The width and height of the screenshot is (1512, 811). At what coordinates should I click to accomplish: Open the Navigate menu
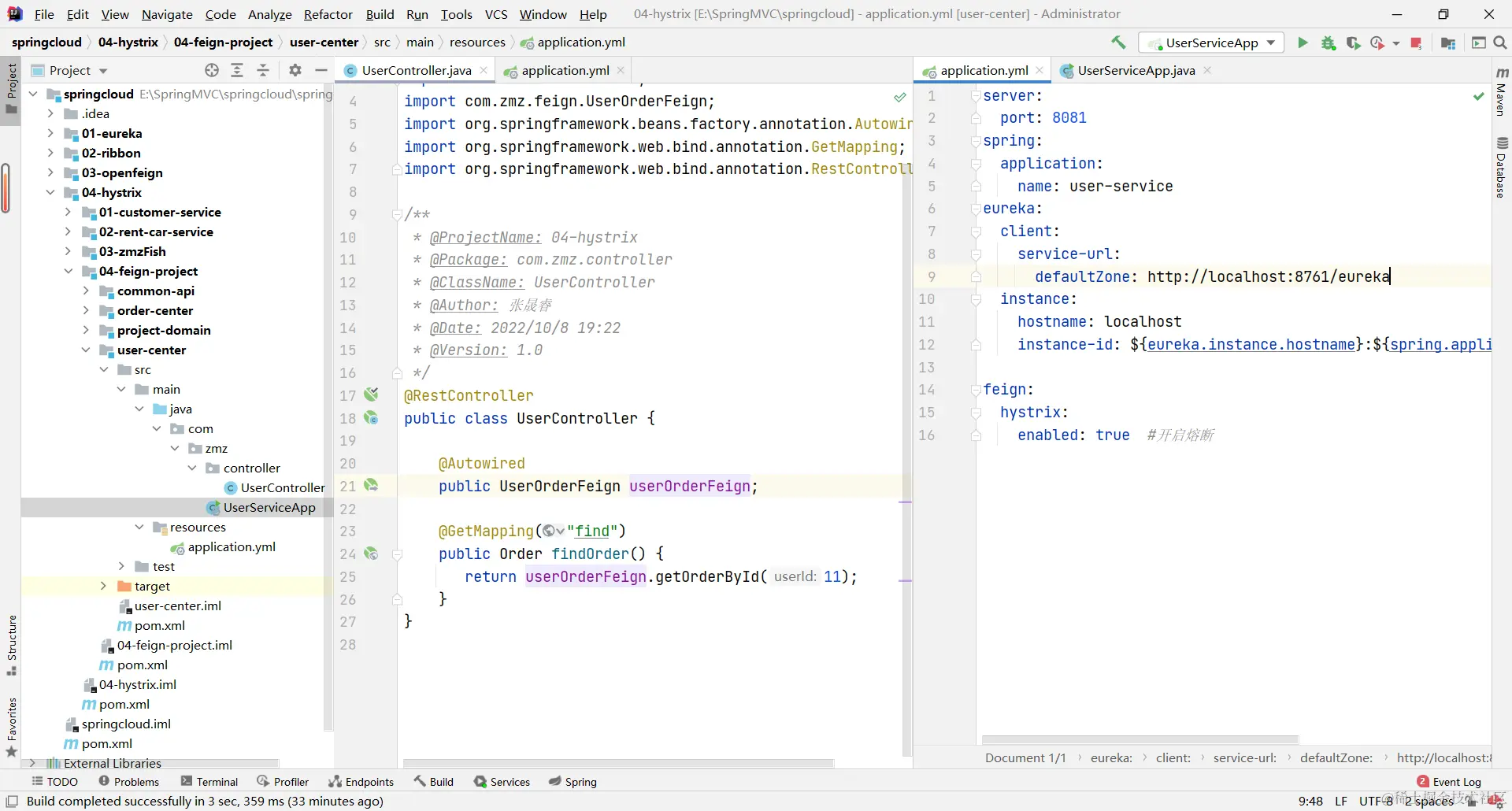[167, 14]
